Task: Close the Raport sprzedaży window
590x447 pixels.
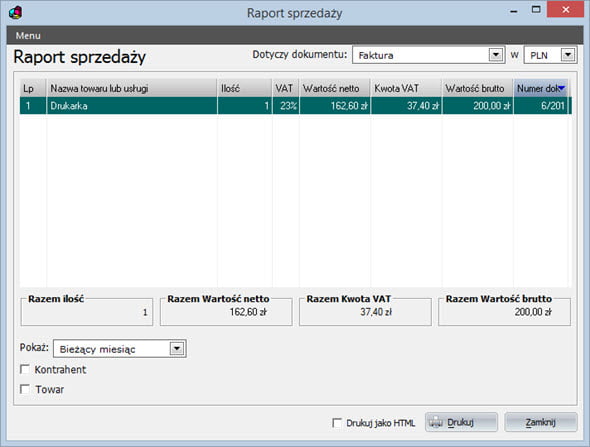Action: [566, 10]
